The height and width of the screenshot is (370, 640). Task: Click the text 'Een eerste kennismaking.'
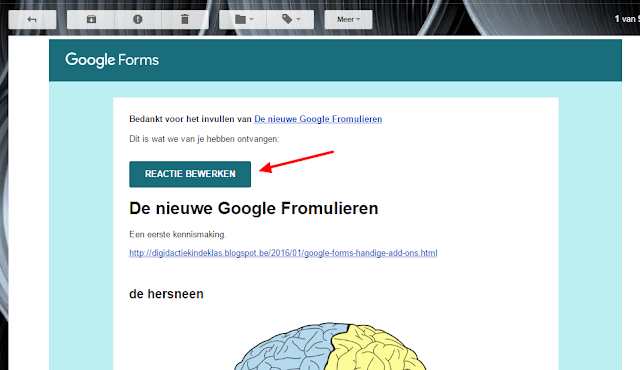tap(177, 235)
